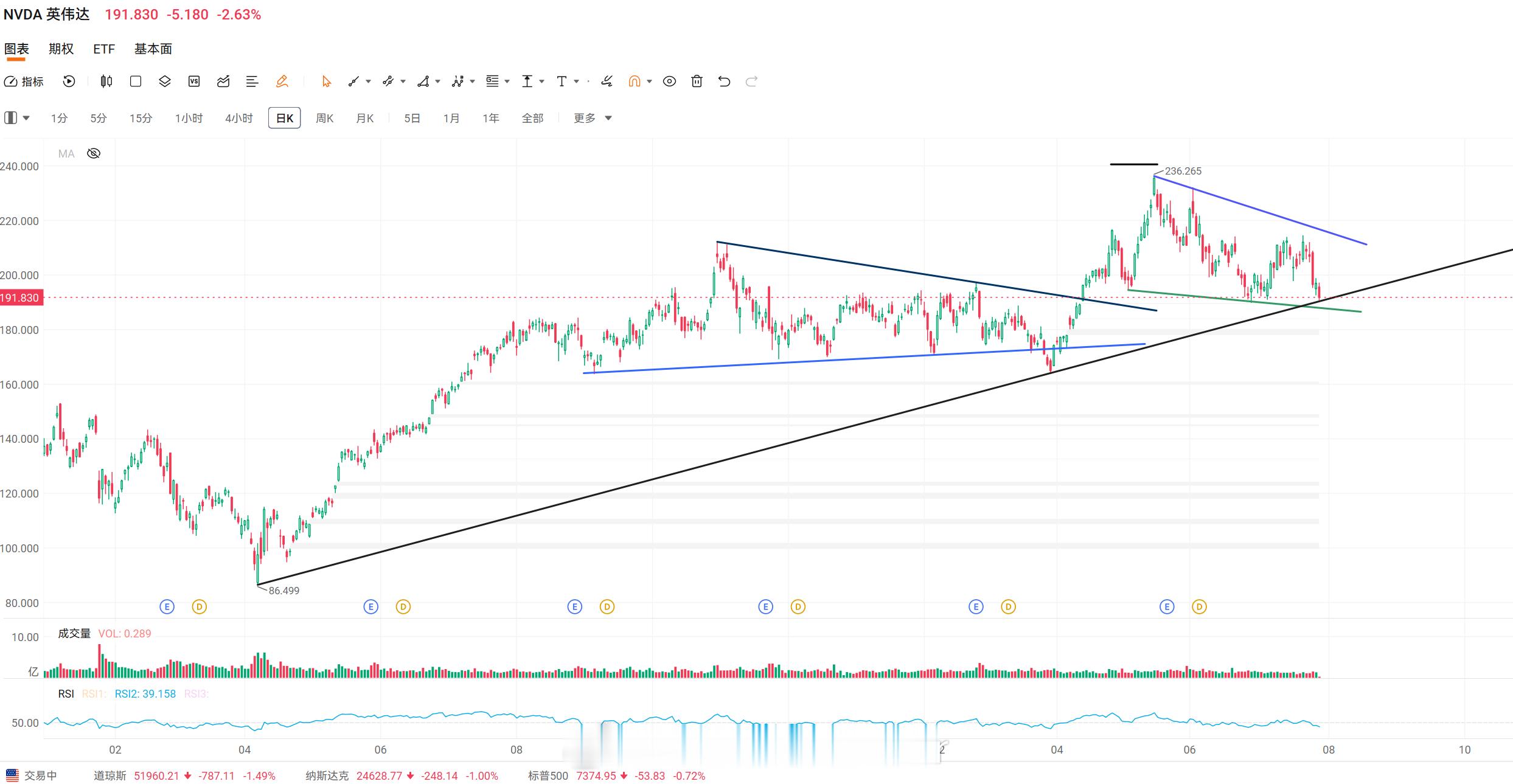The height and width of the screenshot is (784, 1513).
Task: Switch to the 5分 timeframe
Action: (x=98, y=118)
